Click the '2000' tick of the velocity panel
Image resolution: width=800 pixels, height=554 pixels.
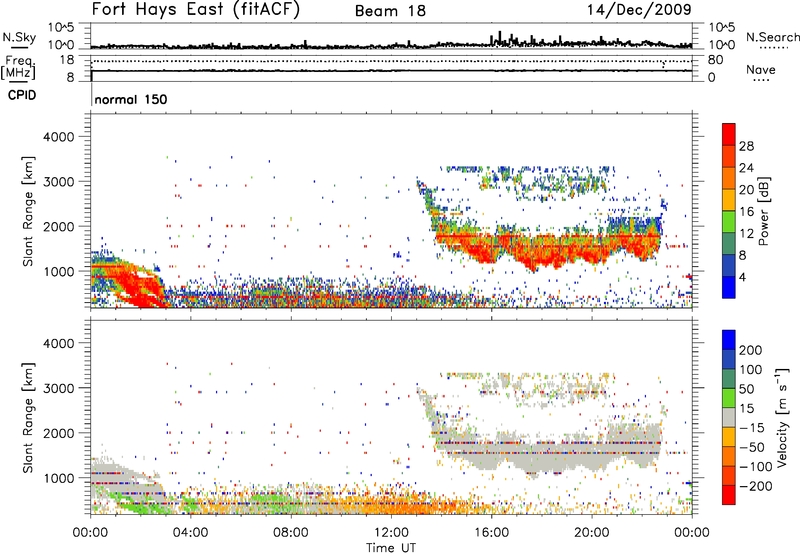(58, 433)
